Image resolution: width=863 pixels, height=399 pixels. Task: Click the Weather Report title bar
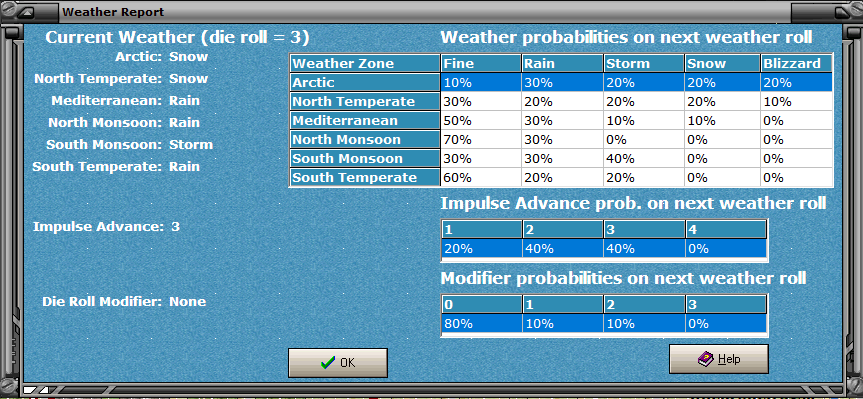coord(424,12)
